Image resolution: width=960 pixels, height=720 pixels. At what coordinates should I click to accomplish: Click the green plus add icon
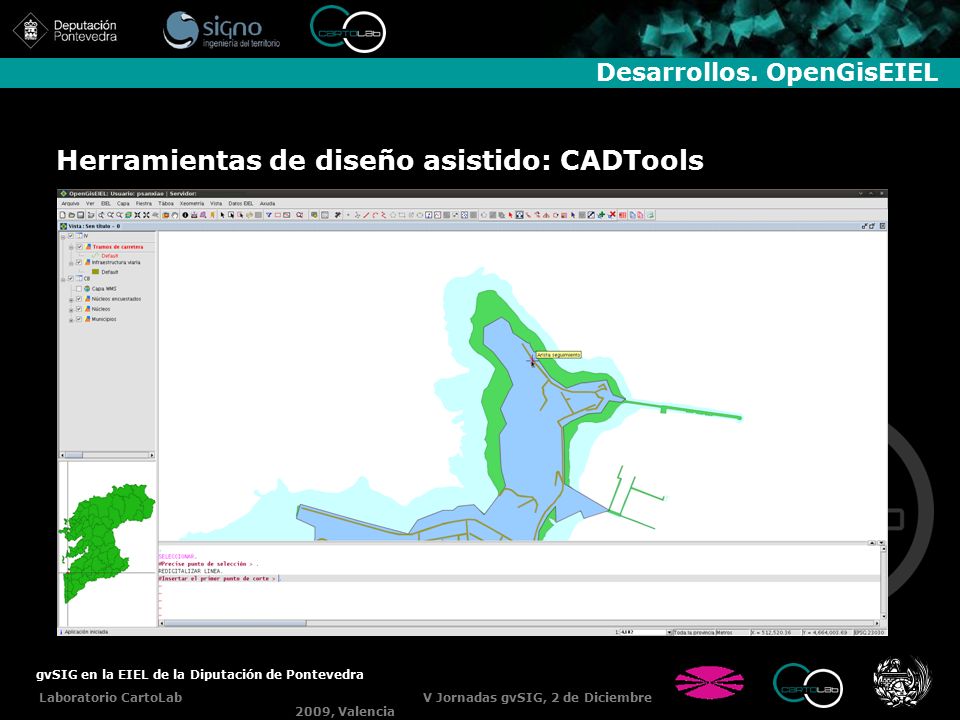click(601, 215)
